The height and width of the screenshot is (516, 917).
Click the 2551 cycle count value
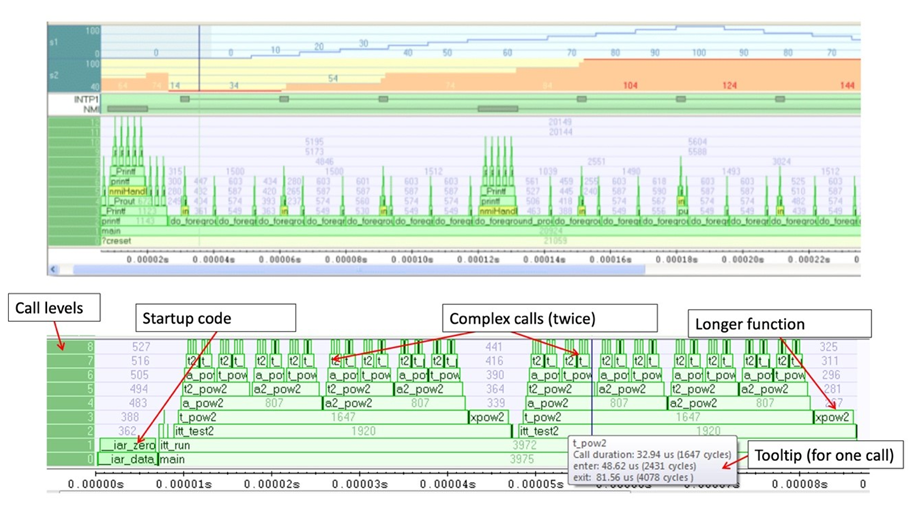click(597, 161)
